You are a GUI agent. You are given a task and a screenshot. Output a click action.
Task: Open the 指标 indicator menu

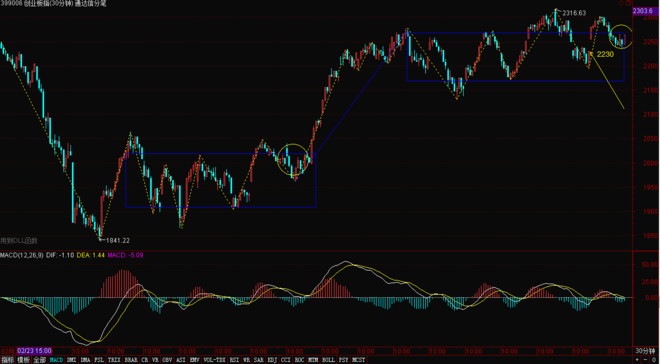click(8, 360)
